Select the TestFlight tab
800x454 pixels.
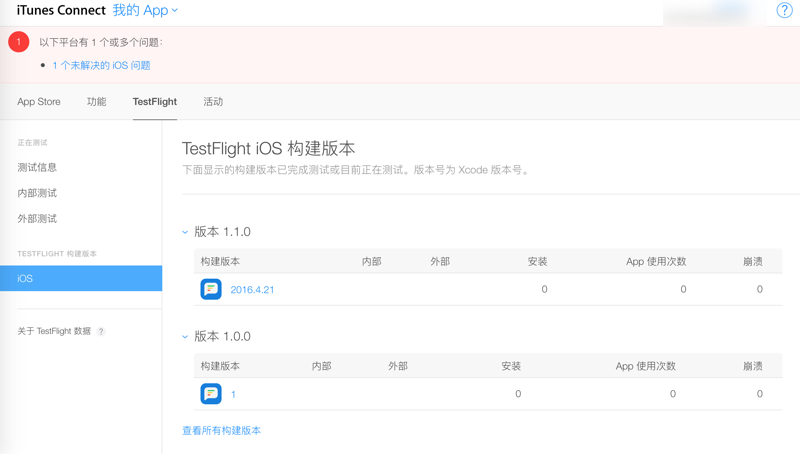(x=154, y=102)
